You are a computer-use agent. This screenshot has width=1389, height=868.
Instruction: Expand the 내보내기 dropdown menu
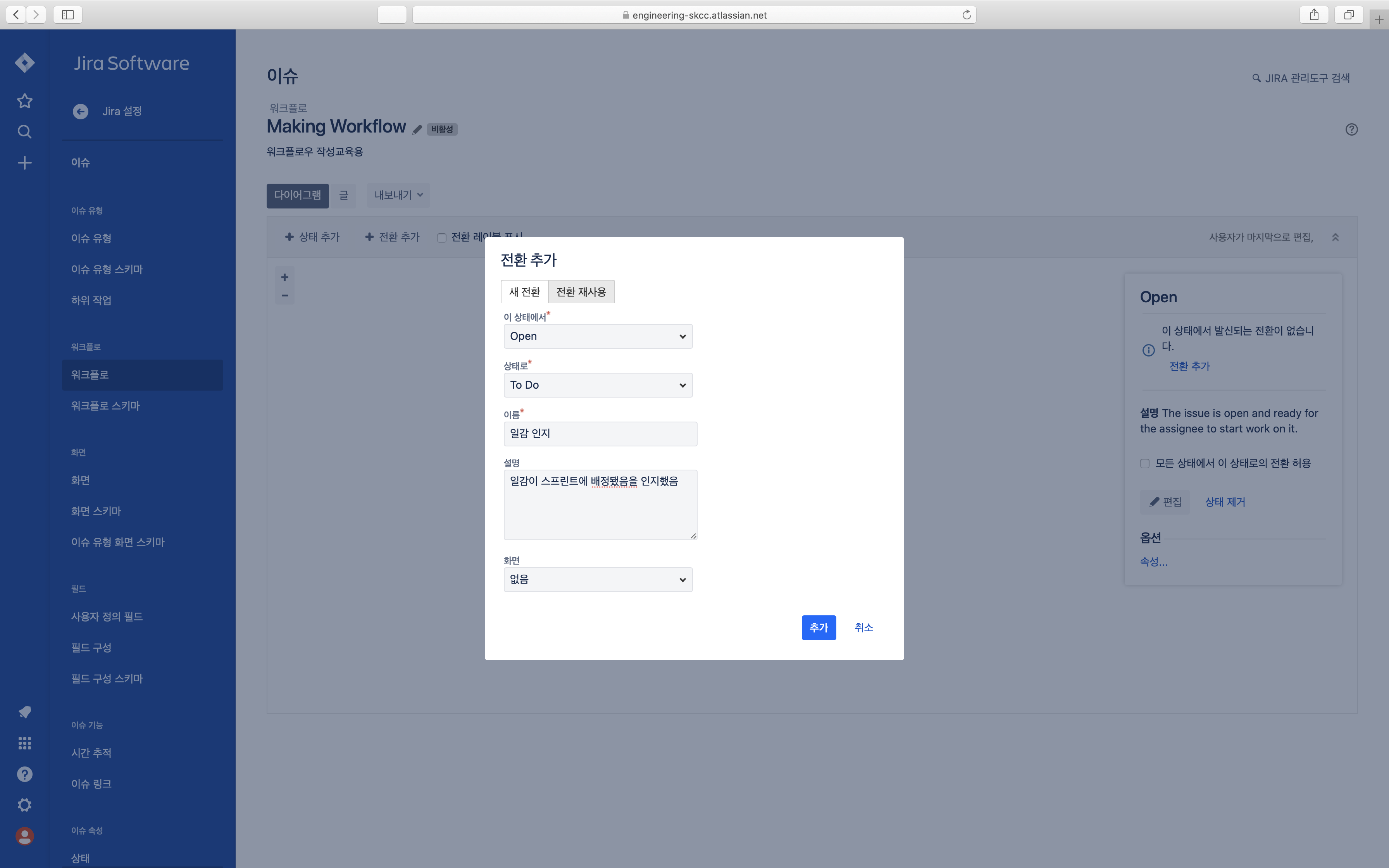click(x=398, y=195)
